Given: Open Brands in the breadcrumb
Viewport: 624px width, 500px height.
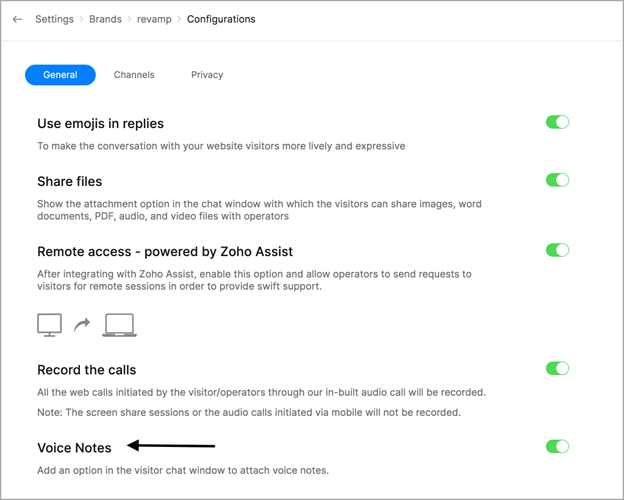Looking at the screenshot, I should coord(105,19).
